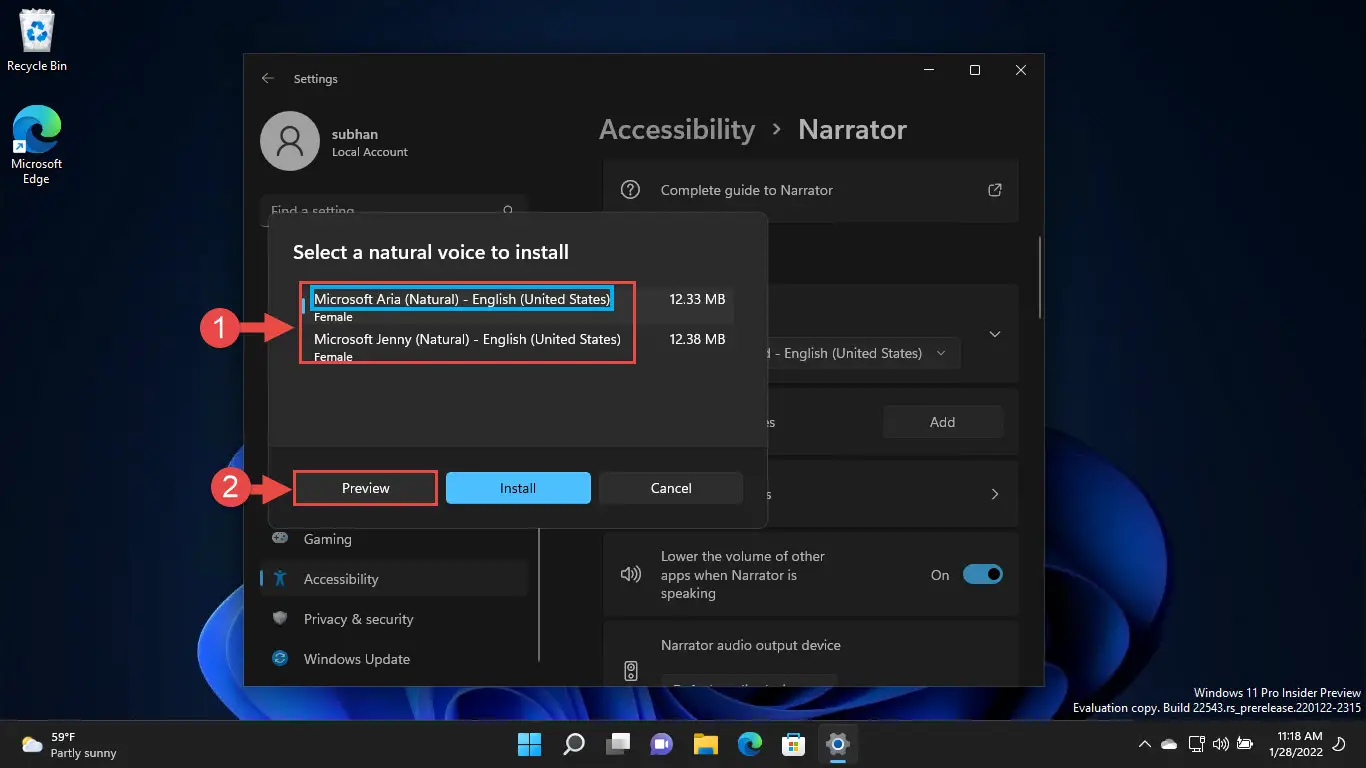Click the speaker icon beside Lower the volume
This screenshot has width=1366, height=768.
[x=630, y=575]
